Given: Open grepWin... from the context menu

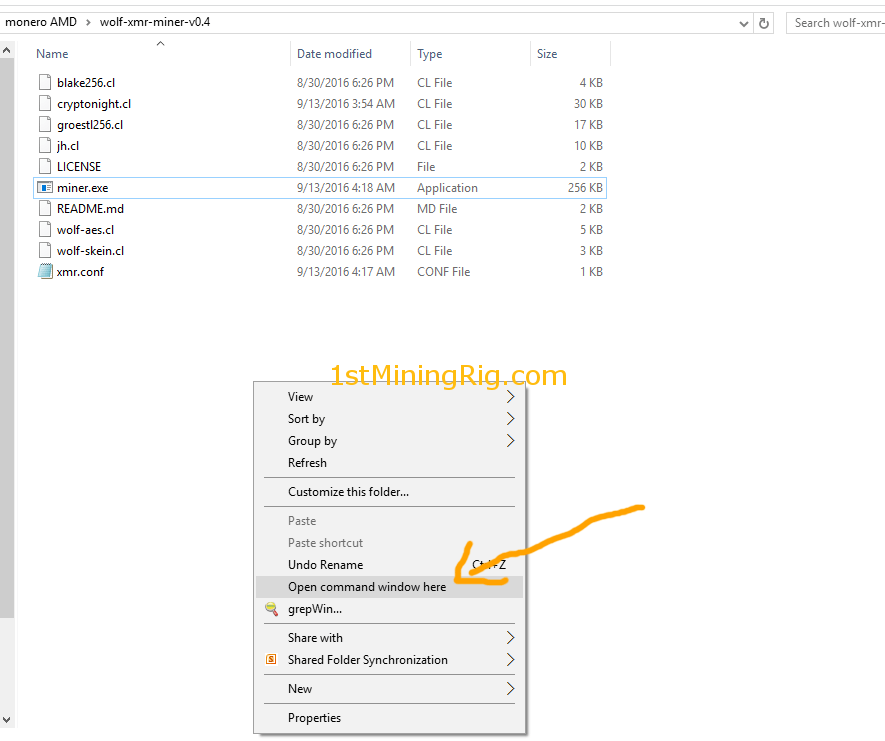Looking at the screenshot, I should pyautogui.click(x=389, y=609).
